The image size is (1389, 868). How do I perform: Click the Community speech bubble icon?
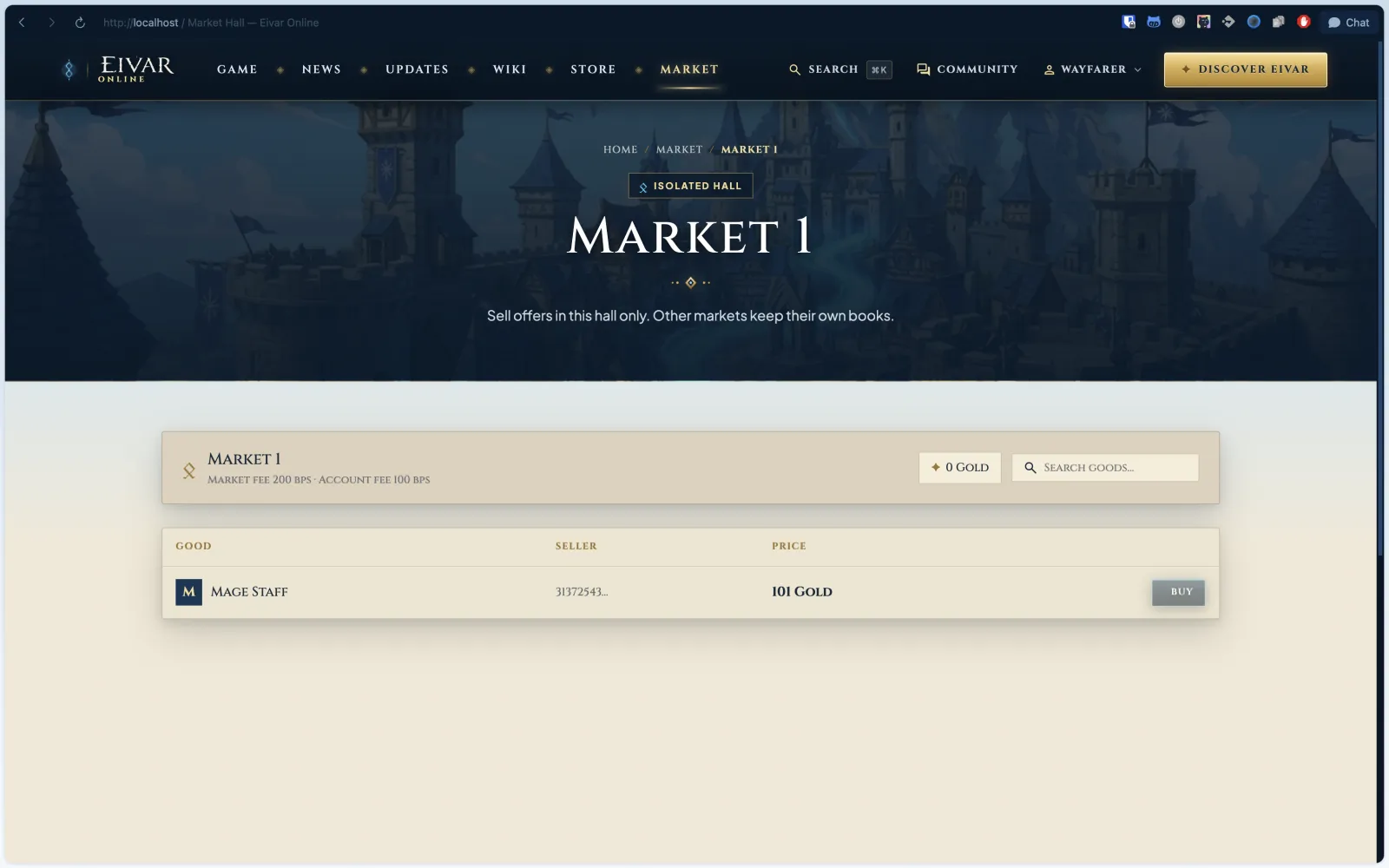924,69
